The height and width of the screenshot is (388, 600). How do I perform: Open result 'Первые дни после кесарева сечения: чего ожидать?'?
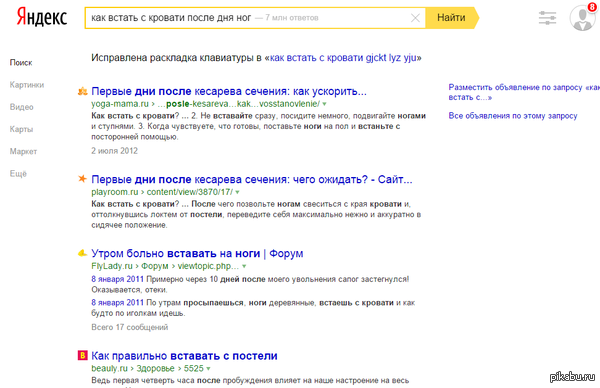(x=251, y=179)
